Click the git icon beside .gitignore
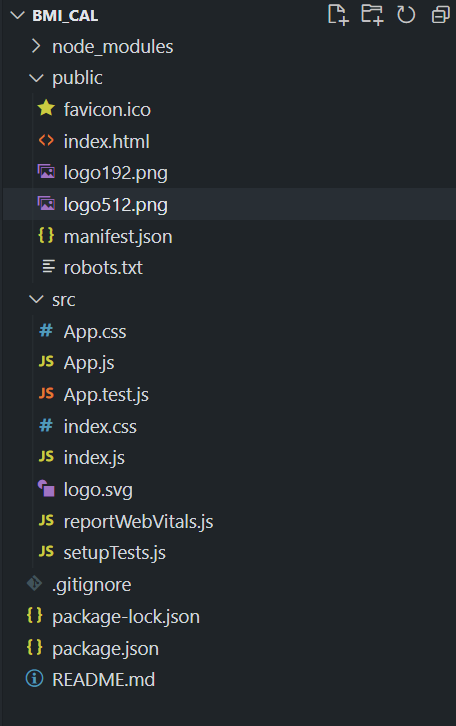The height and width of the screenshot is (726, 456). (35, 584)
